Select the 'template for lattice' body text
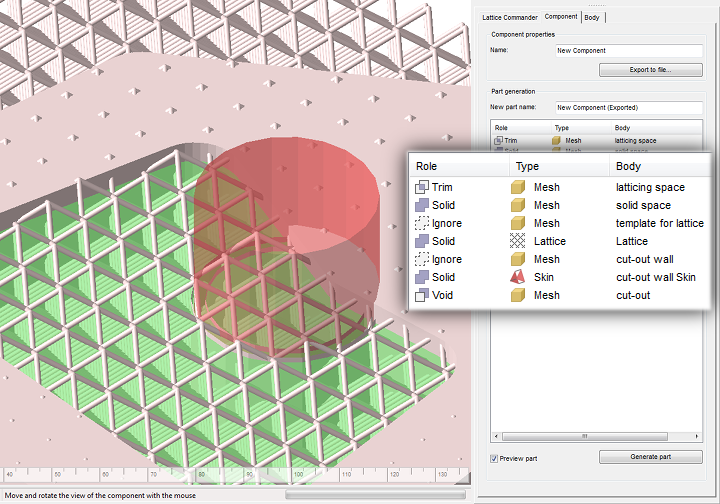 pyautogui.click(x=660, y=223)
